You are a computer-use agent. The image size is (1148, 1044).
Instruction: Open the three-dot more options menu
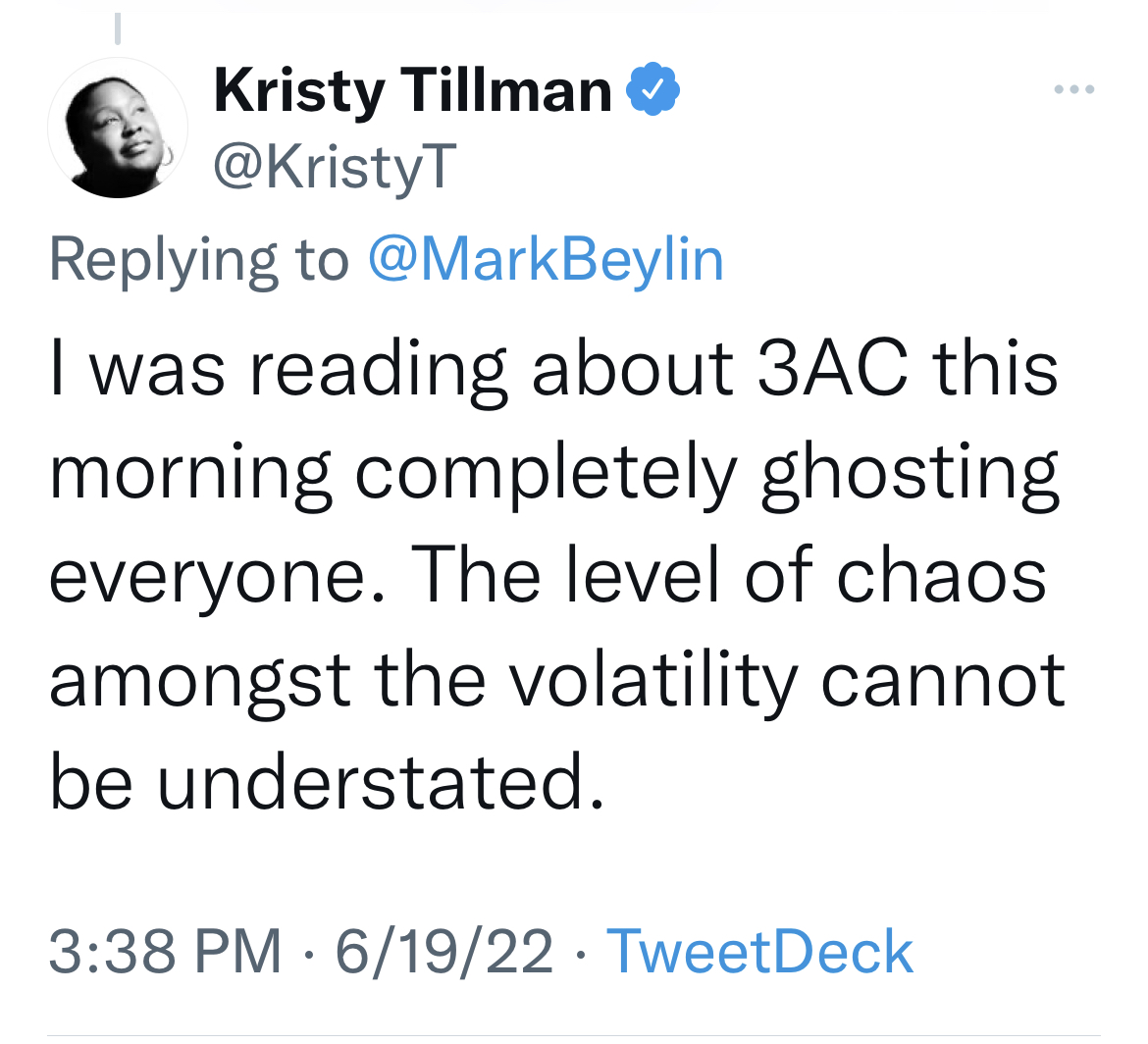pyautogui.click(x=1073, y=90)
